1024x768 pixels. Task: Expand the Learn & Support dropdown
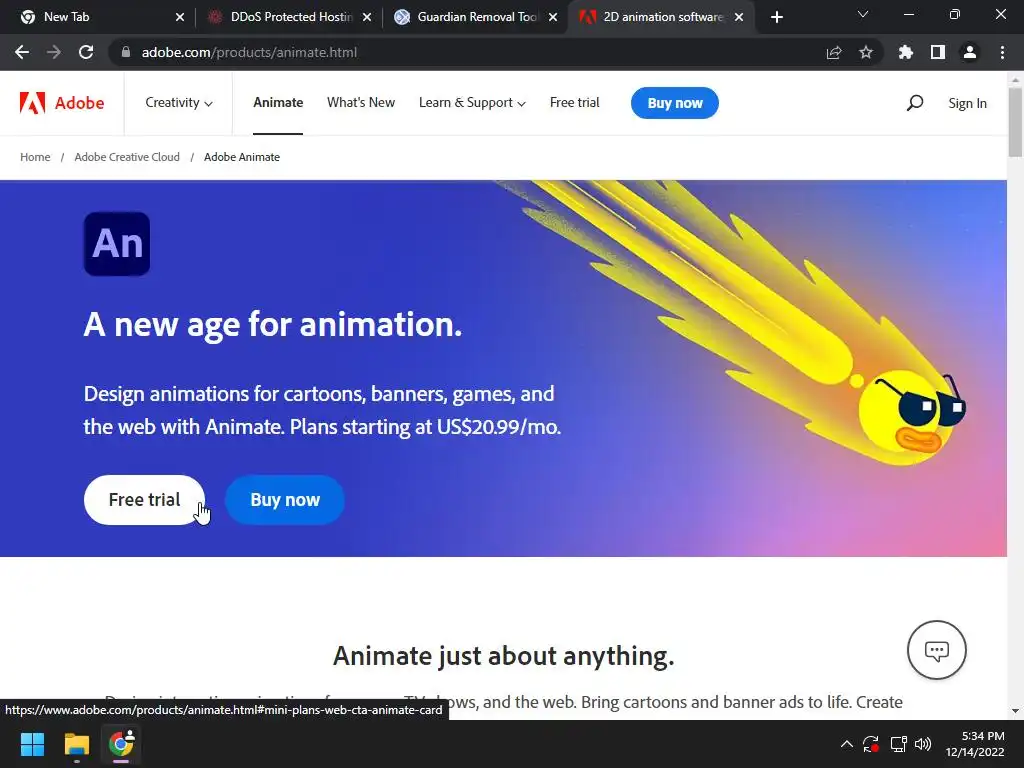tap(472, 103)
